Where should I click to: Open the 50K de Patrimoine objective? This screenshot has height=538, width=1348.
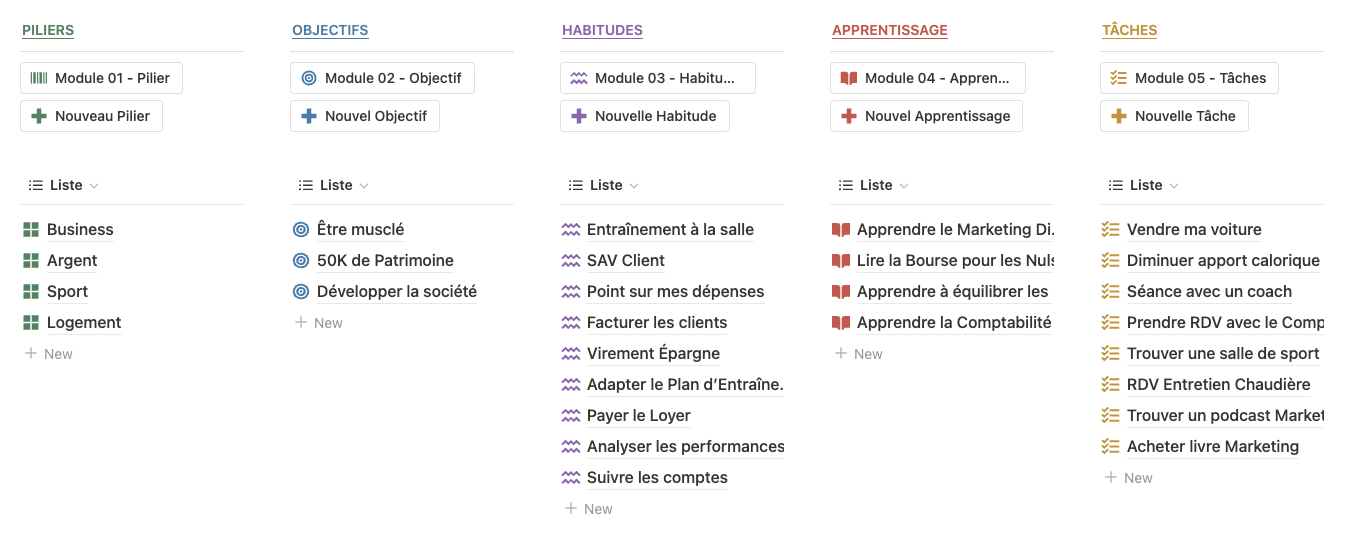(385, 261)
